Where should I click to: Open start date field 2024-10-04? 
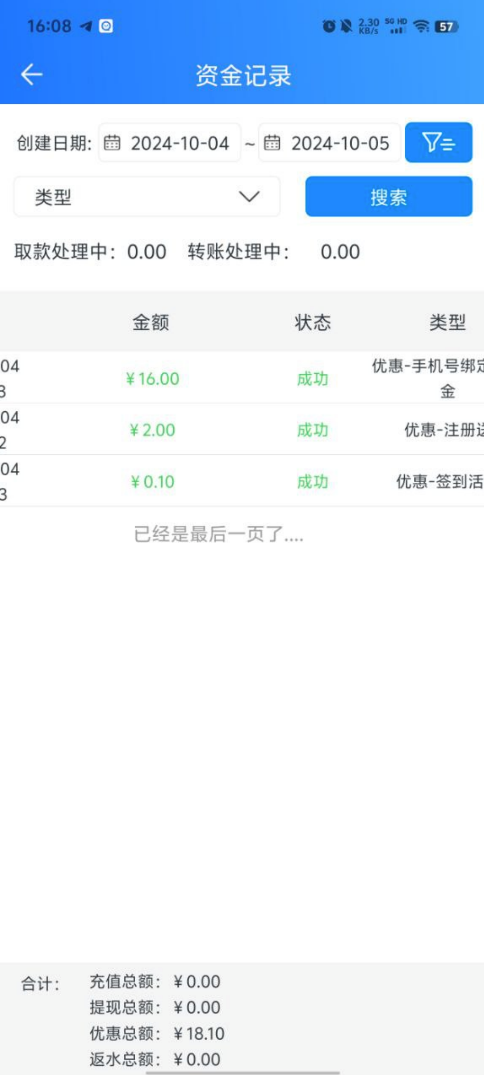point(169,143)
